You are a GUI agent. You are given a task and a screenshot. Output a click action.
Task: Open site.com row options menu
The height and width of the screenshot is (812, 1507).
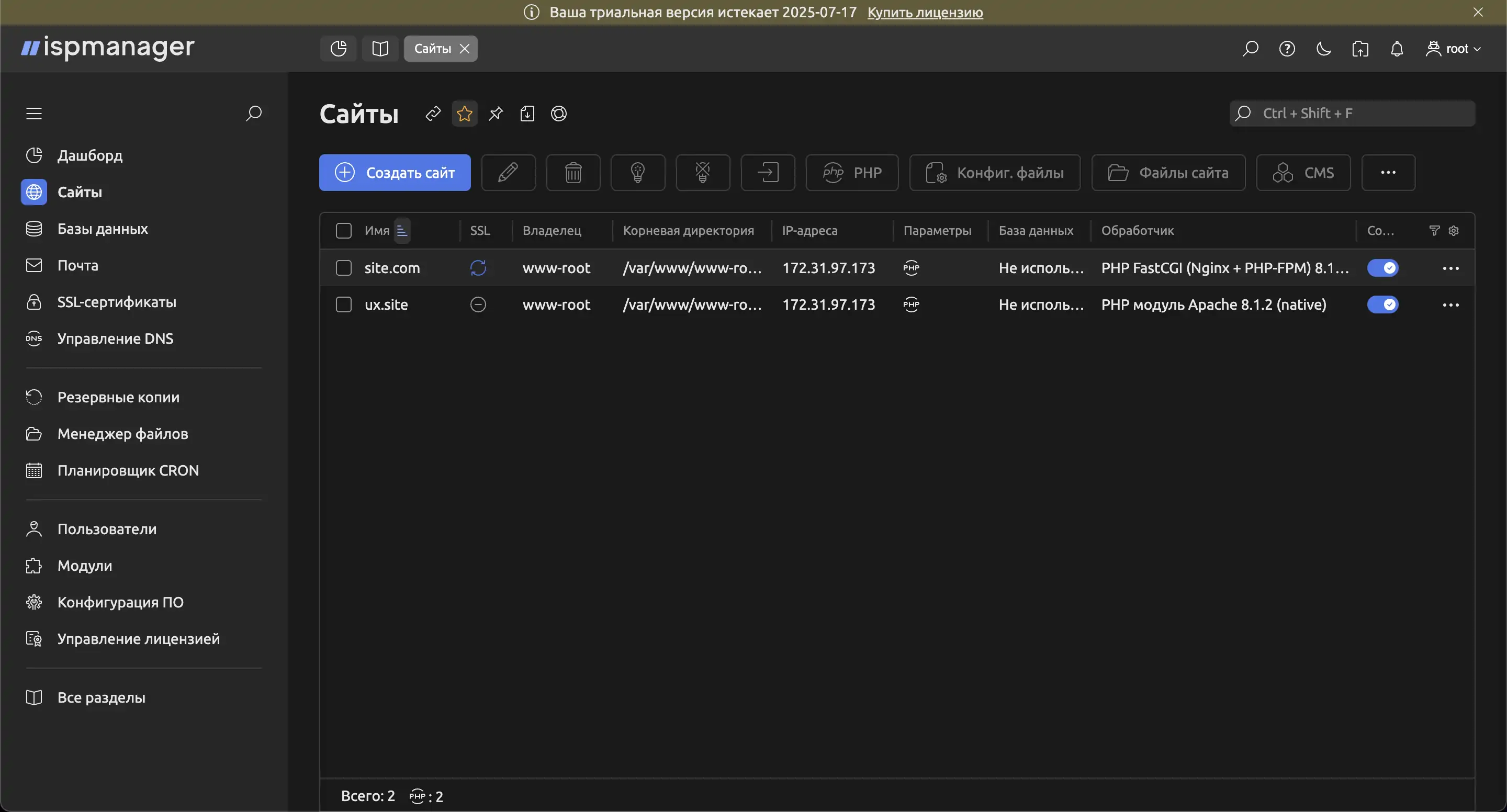point(1450,268)
